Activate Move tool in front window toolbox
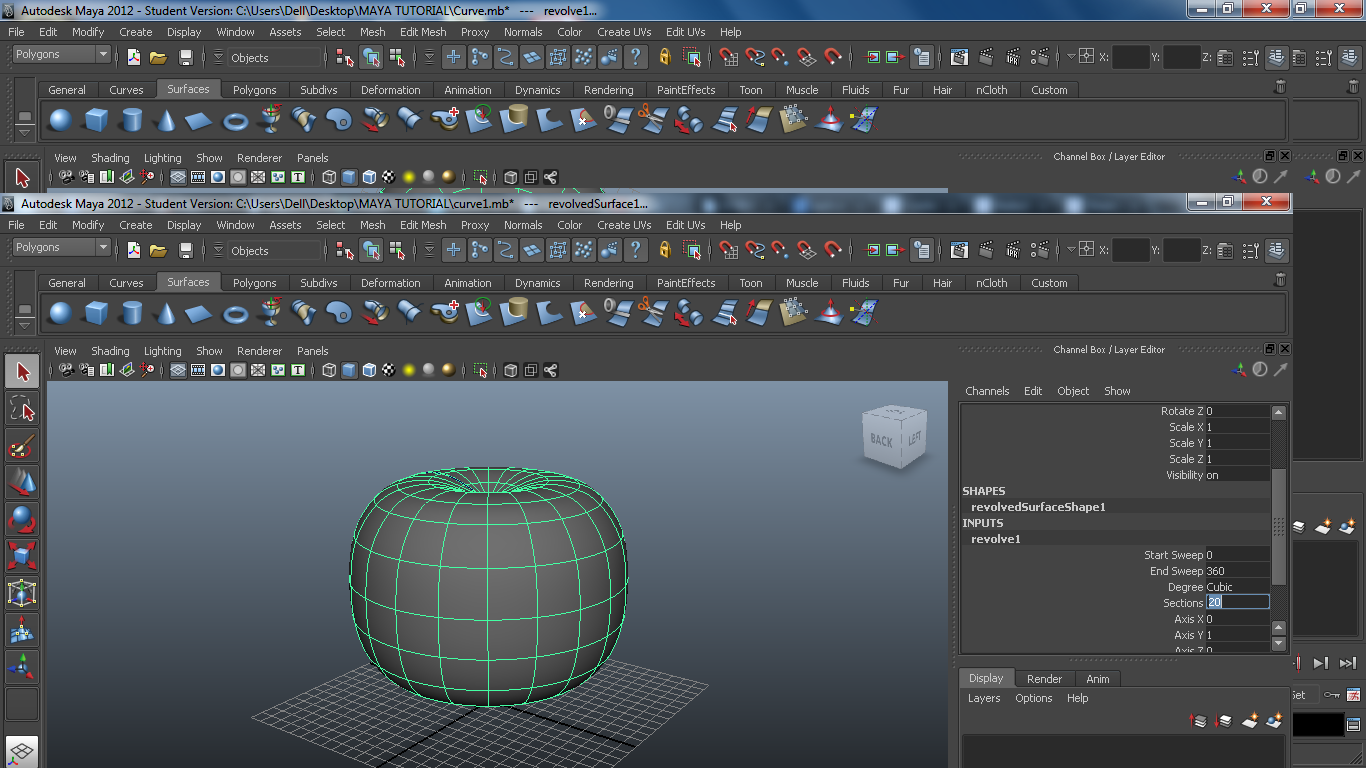Viewport: 1366px width, 768px height. 22,482
